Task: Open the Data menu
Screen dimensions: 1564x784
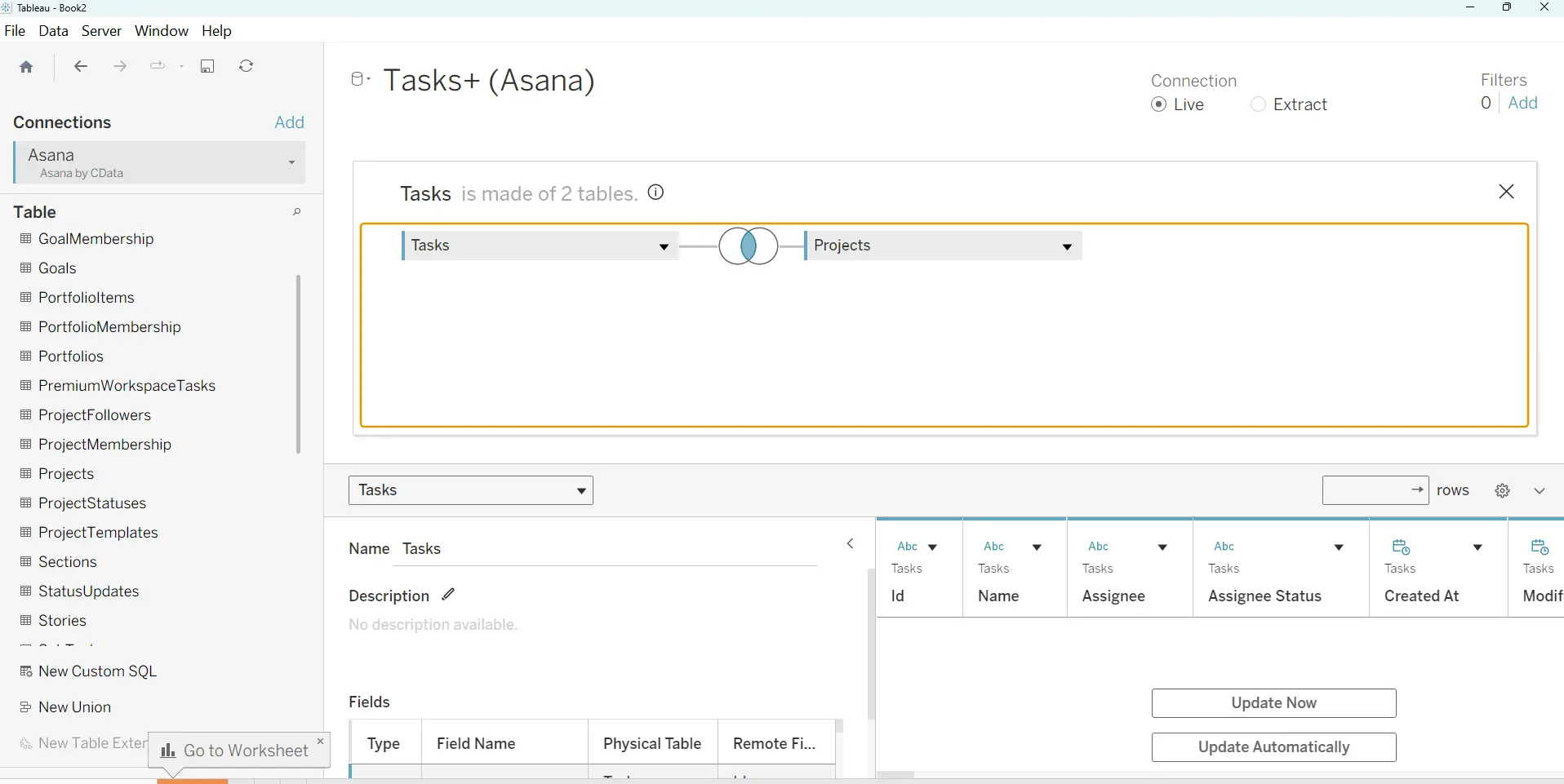Action: [x=53, y=31]
